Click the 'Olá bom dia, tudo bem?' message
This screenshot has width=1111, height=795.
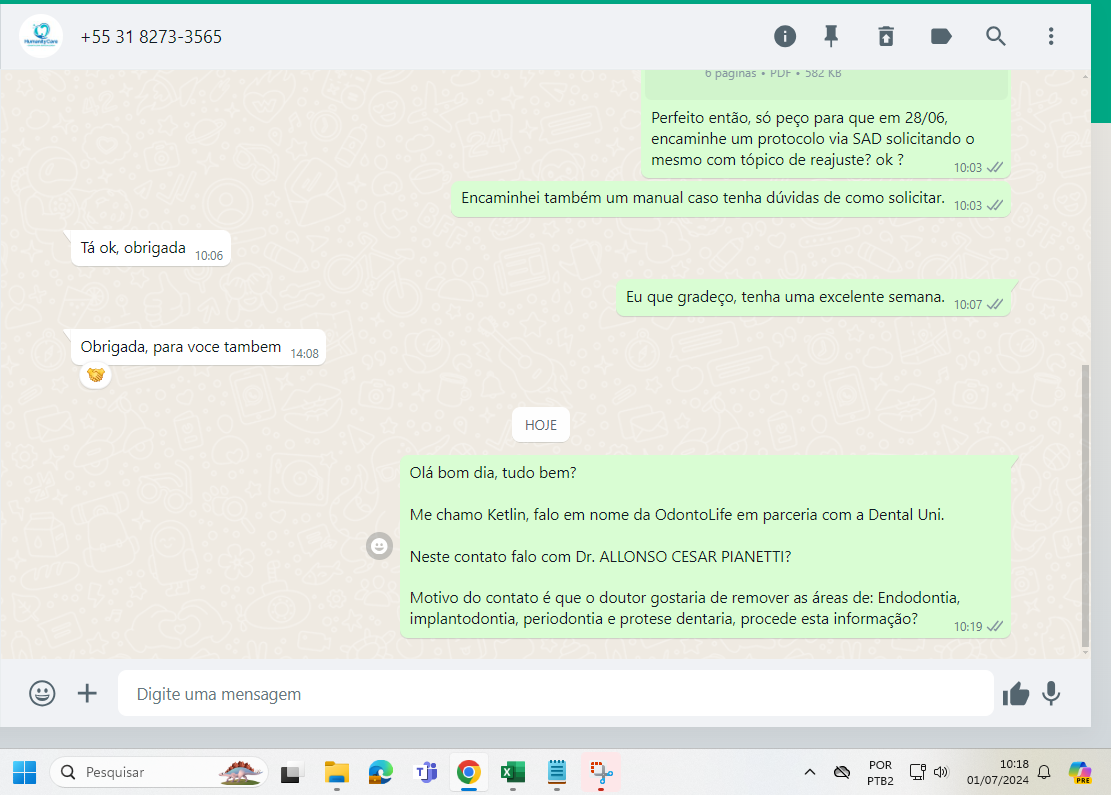tap(705, 546)
